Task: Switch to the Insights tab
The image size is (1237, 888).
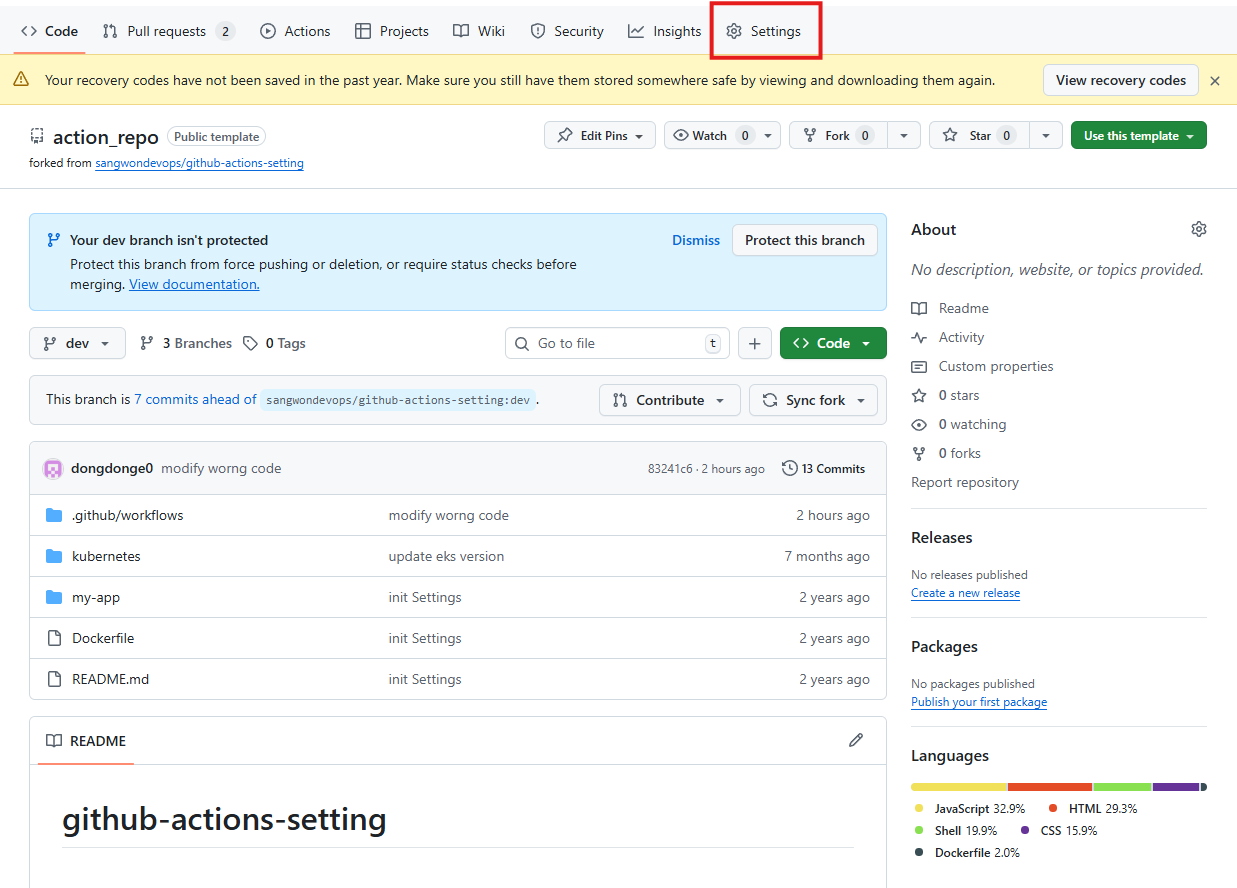Action: (665, 31)
